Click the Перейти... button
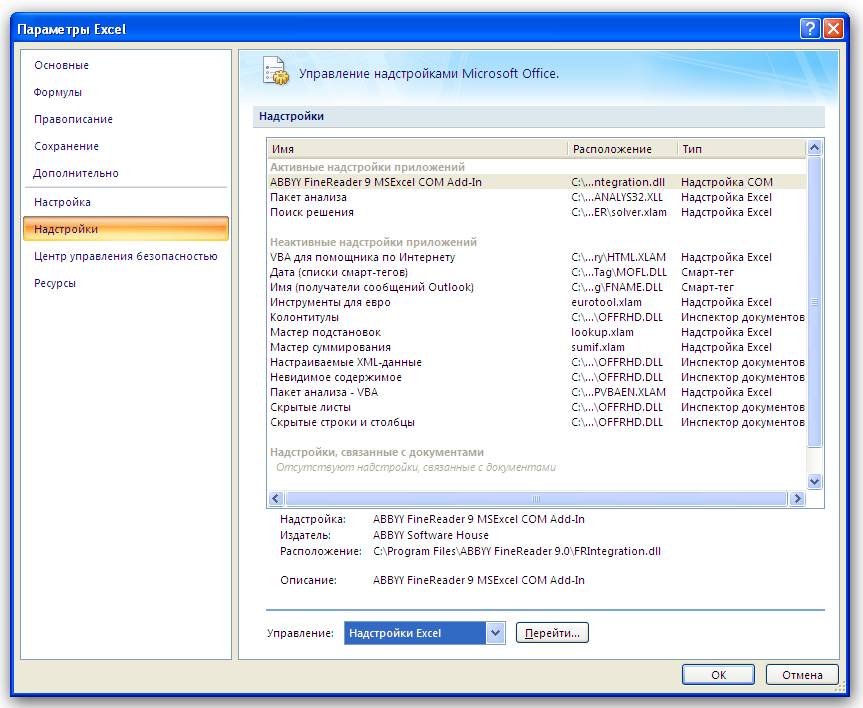 coord(552,633)
